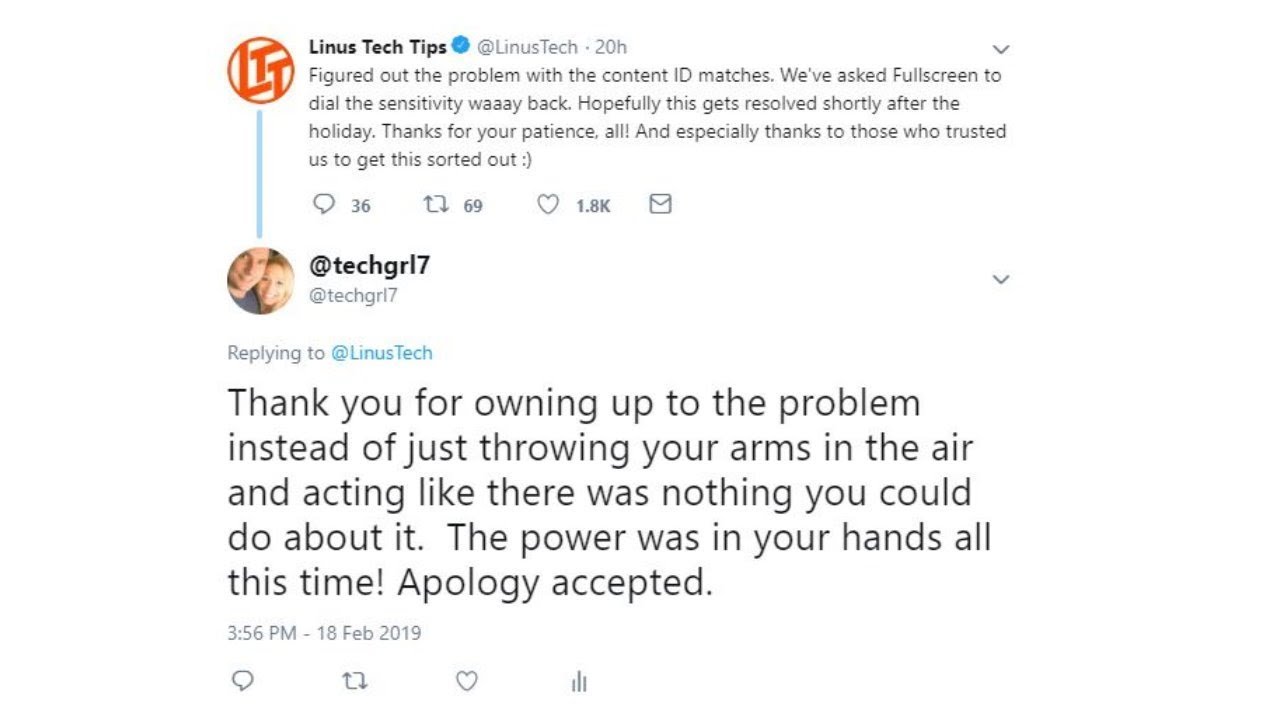
Task: Like the techgrl7 reply tweet
Action: (467, 681)
